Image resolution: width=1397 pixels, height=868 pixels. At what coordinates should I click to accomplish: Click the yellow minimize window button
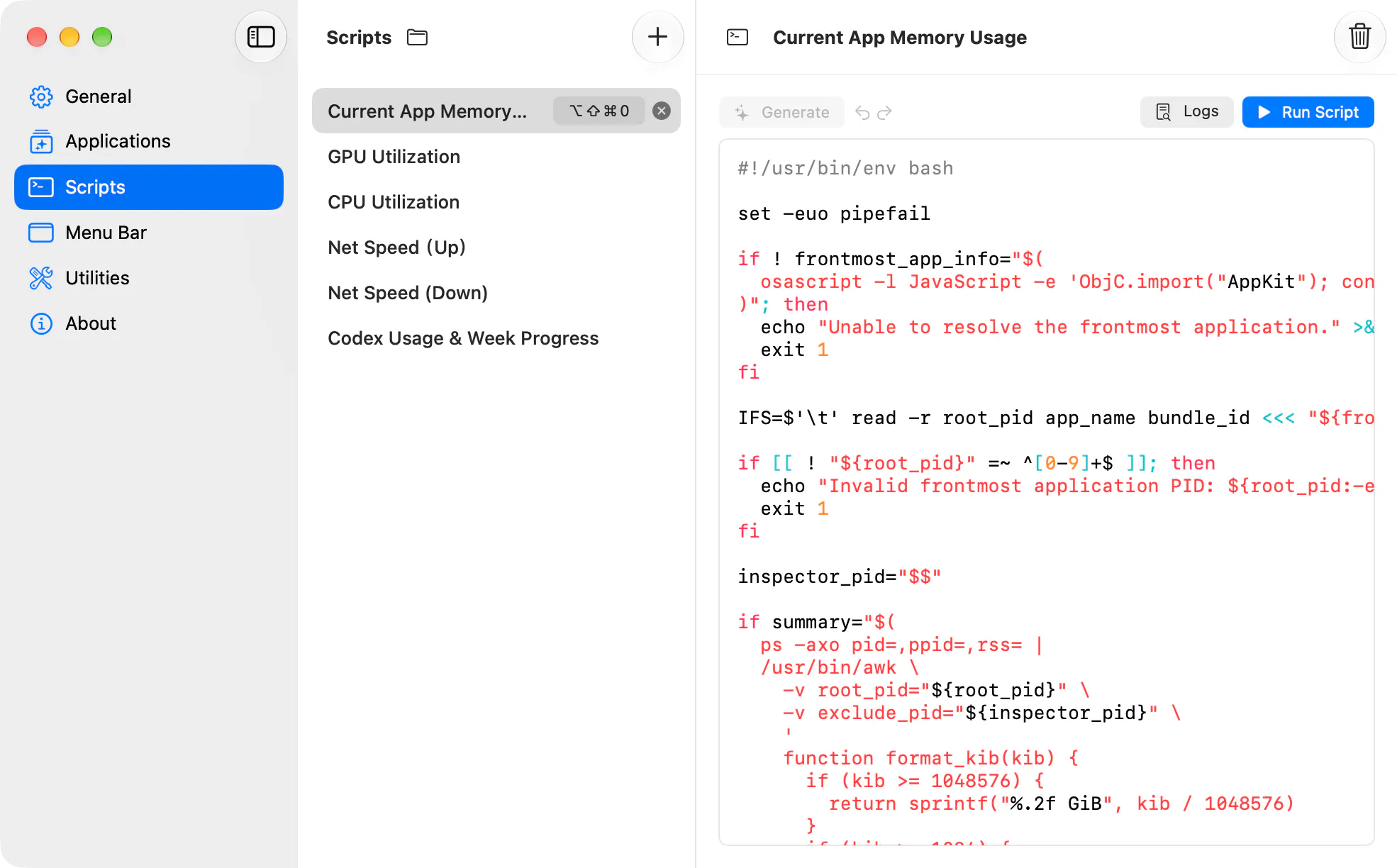[x=69, y=37]
